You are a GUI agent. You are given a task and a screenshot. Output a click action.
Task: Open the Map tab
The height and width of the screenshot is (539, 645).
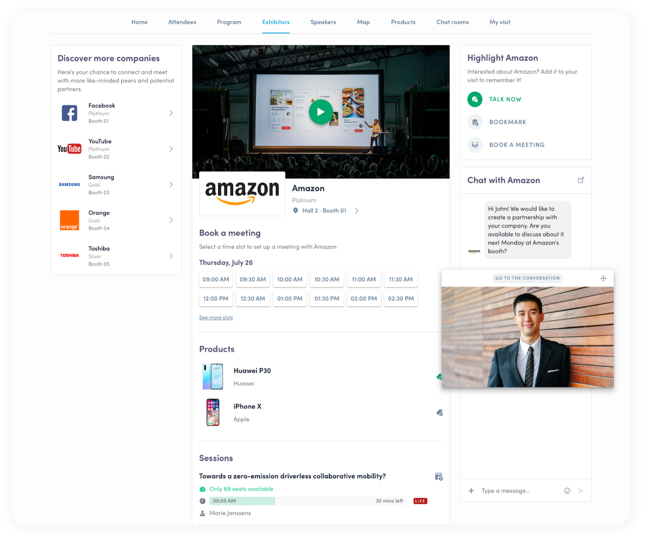[x=363, y=22]
